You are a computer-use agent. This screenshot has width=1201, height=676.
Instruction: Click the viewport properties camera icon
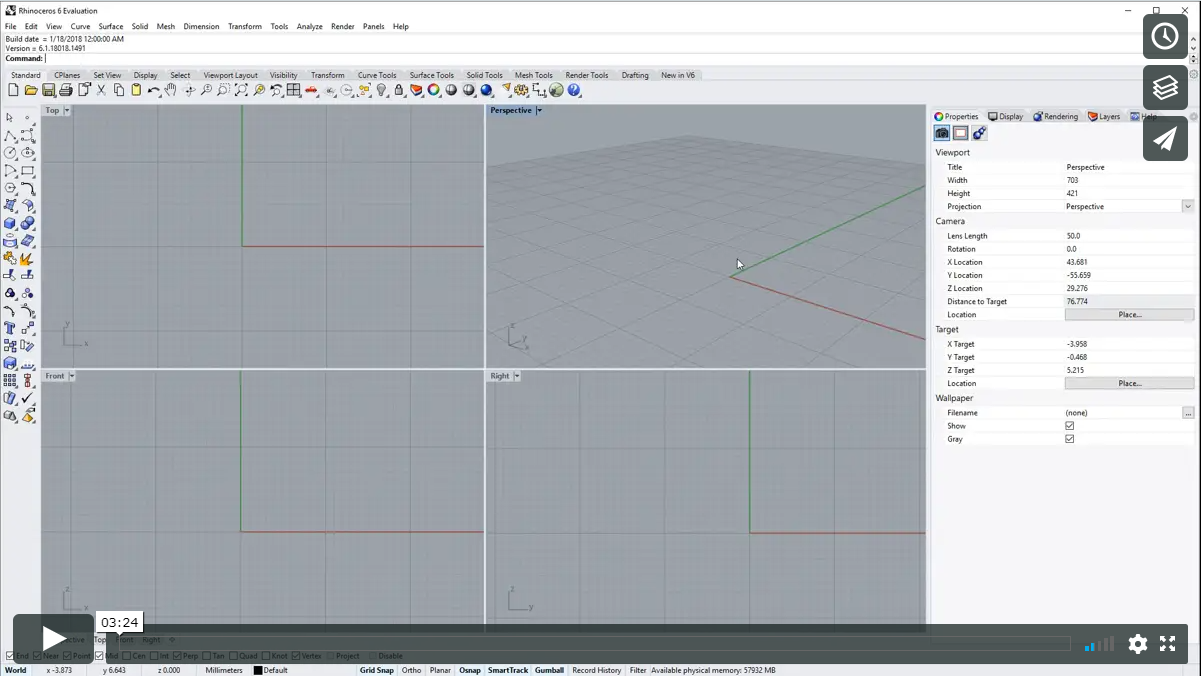tap(942, 133)
